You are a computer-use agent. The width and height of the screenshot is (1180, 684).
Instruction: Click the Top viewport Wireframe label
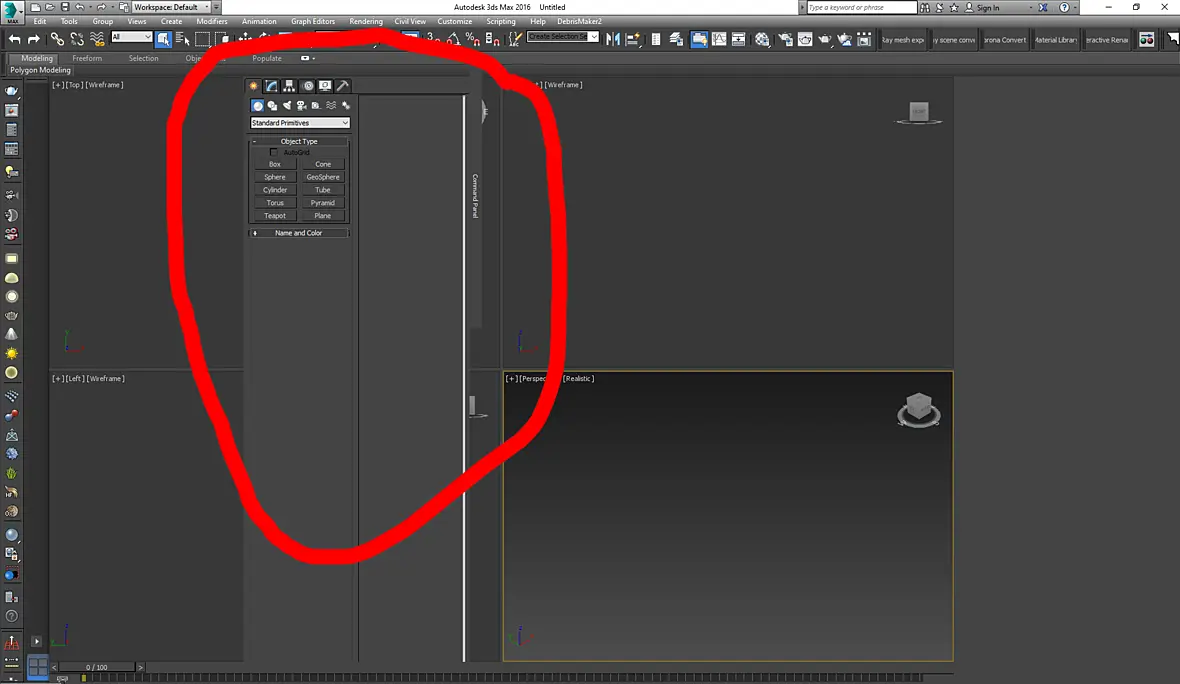[x=104, y=85]
